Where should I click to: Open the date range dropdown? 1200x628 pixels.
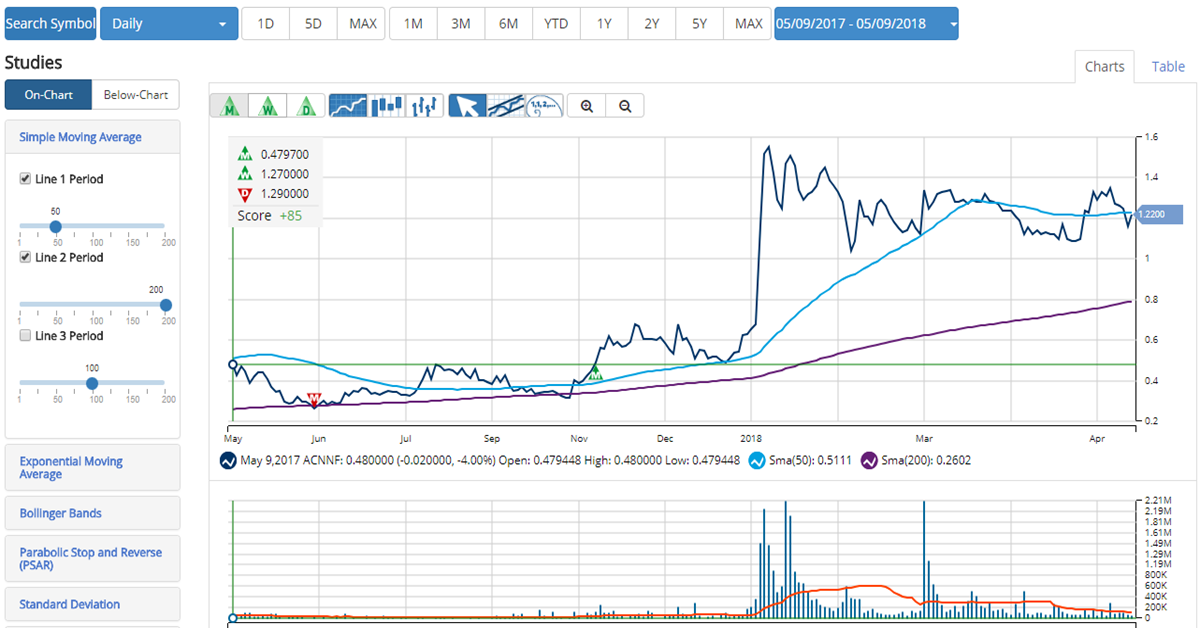pyautogui.click(x=866, y=24)
